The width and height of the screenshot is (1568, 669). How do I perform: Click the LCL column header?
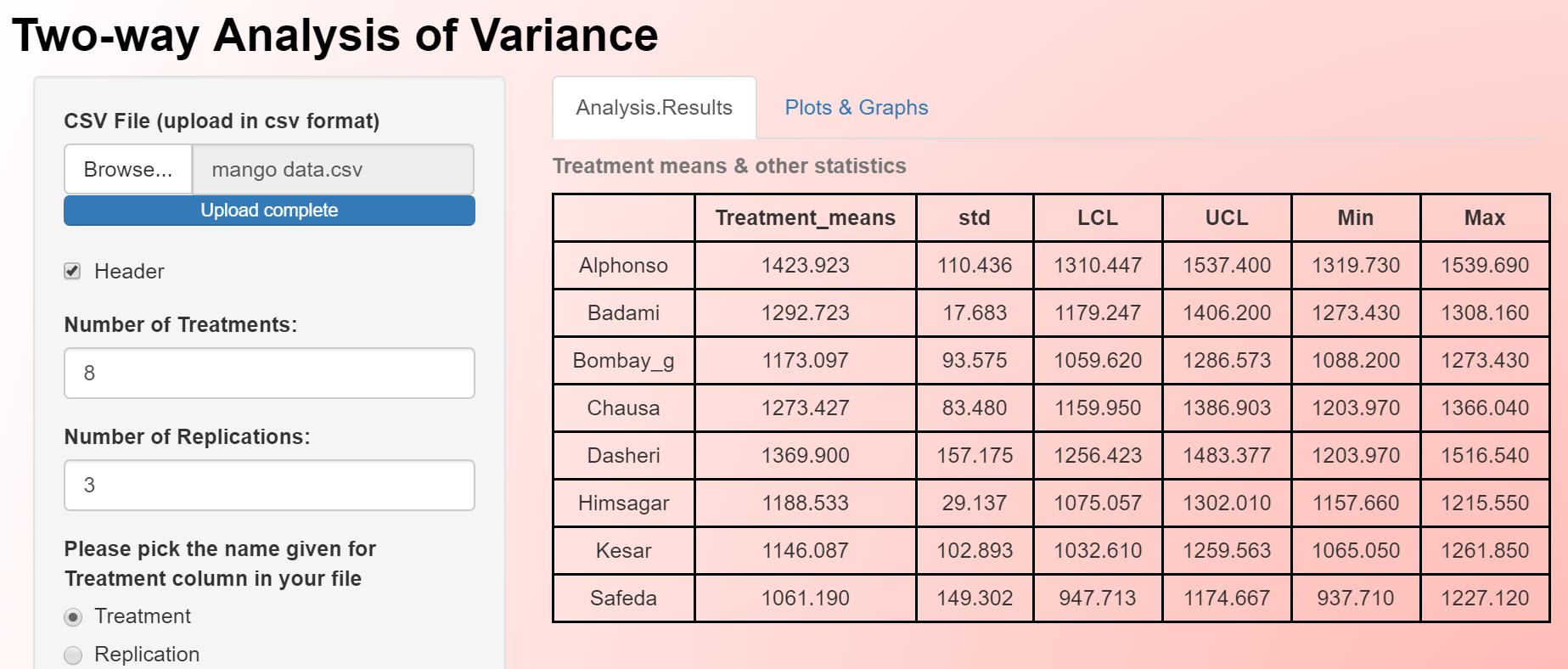(x=1098, y=218)
